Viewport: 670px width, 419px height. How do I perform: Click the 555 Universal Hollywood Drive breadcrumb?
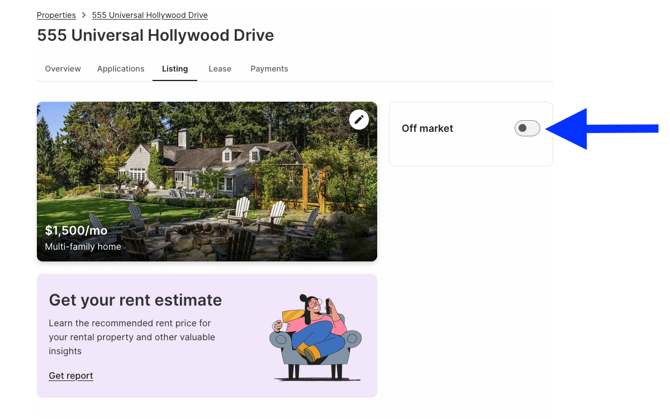pyautogui.click(x=150, y=15)
